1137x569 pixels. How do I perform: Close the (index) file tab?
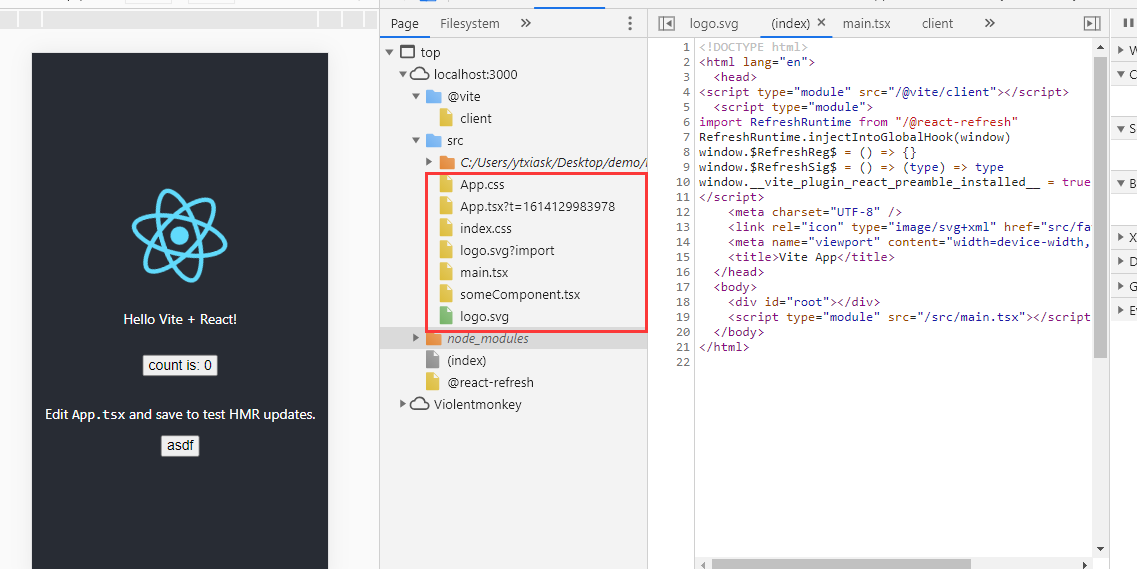point(821,22)
